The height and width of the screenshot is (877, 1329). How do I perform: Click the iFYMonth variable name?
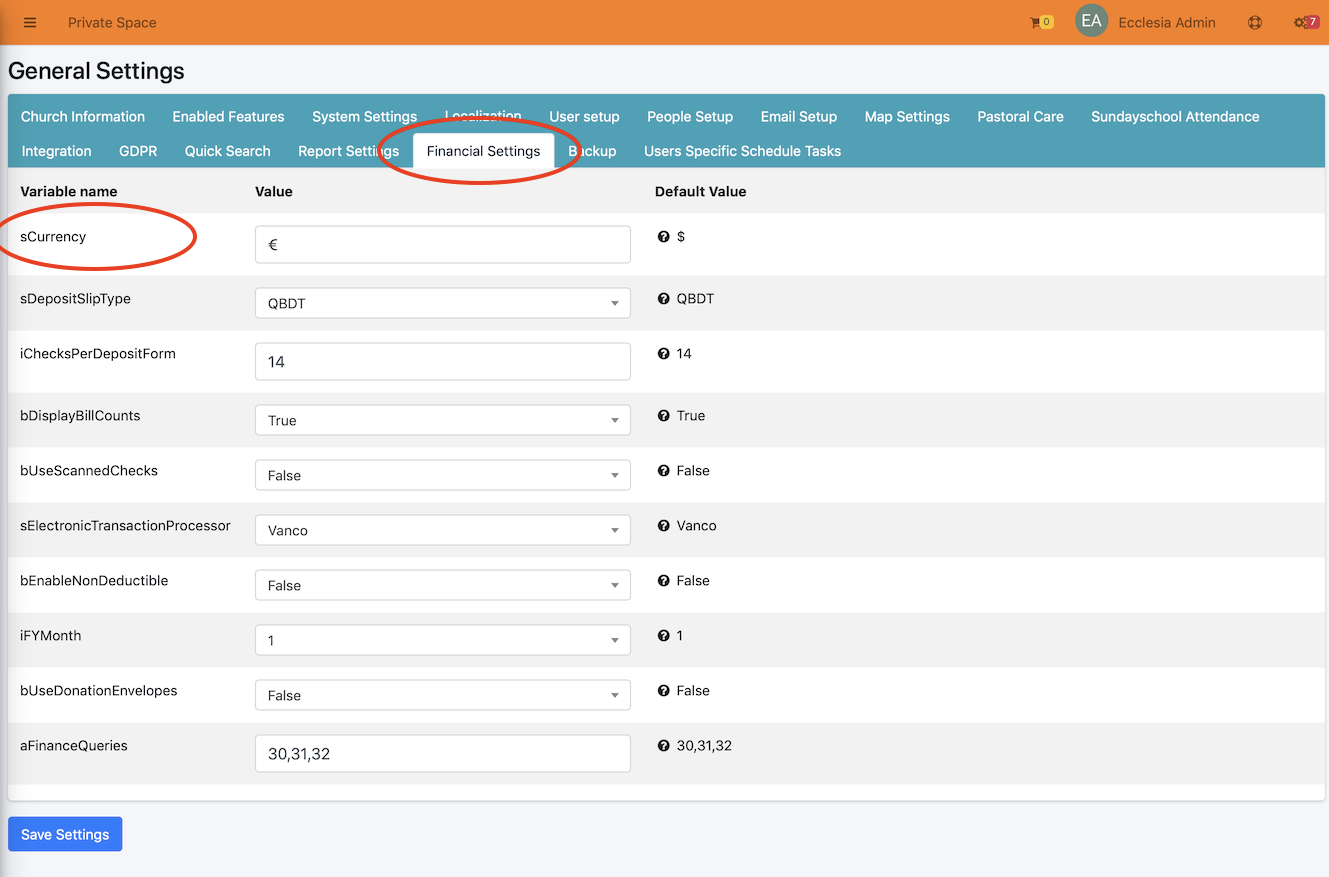(51, 636)
